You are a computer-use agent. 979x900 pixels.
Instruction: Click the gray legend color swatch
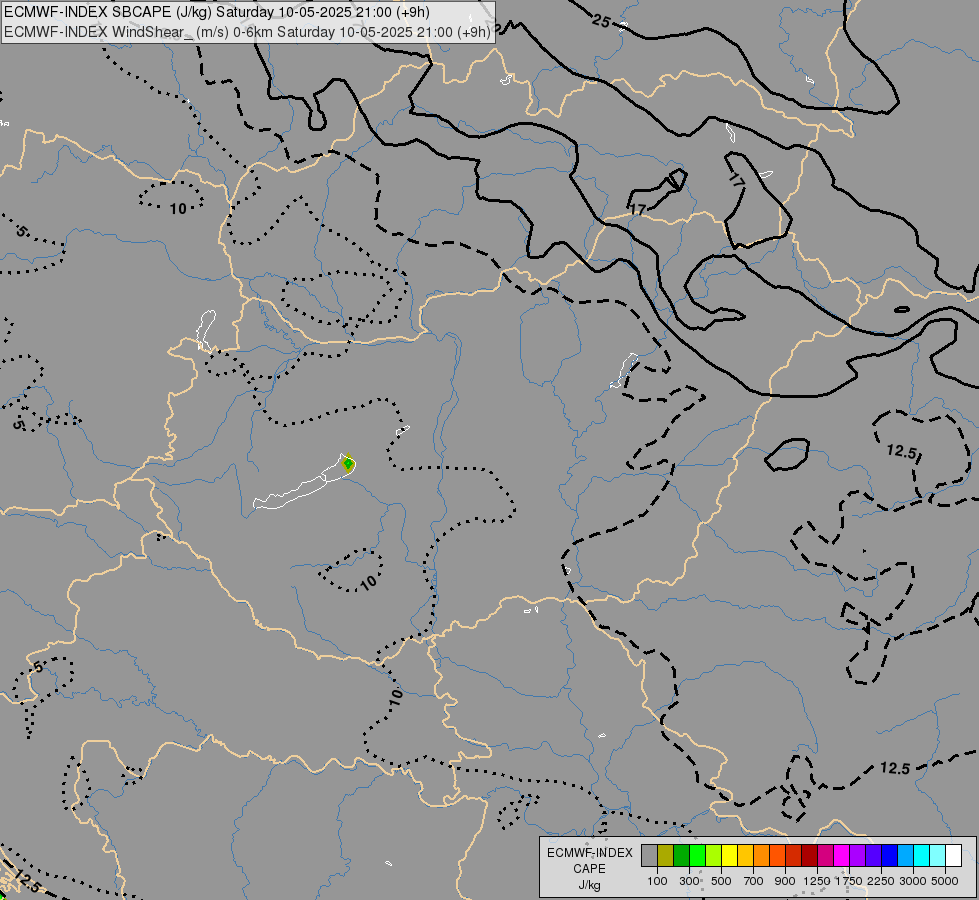(649, 856)
